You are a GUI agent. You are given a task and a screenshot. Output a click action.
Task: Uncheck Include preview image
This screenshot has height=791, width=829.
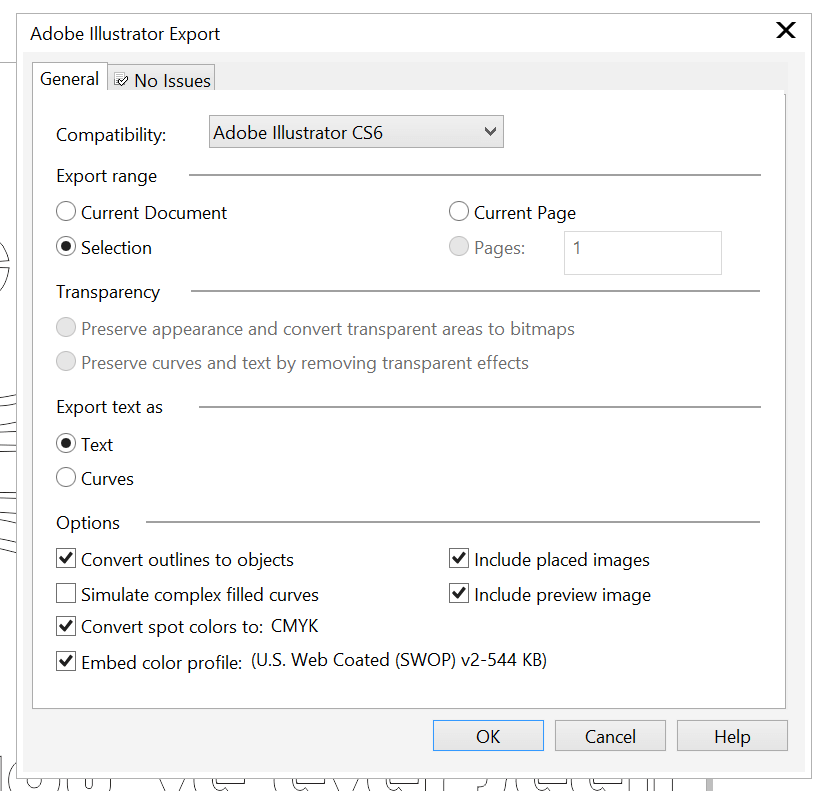tap(458, 593)
